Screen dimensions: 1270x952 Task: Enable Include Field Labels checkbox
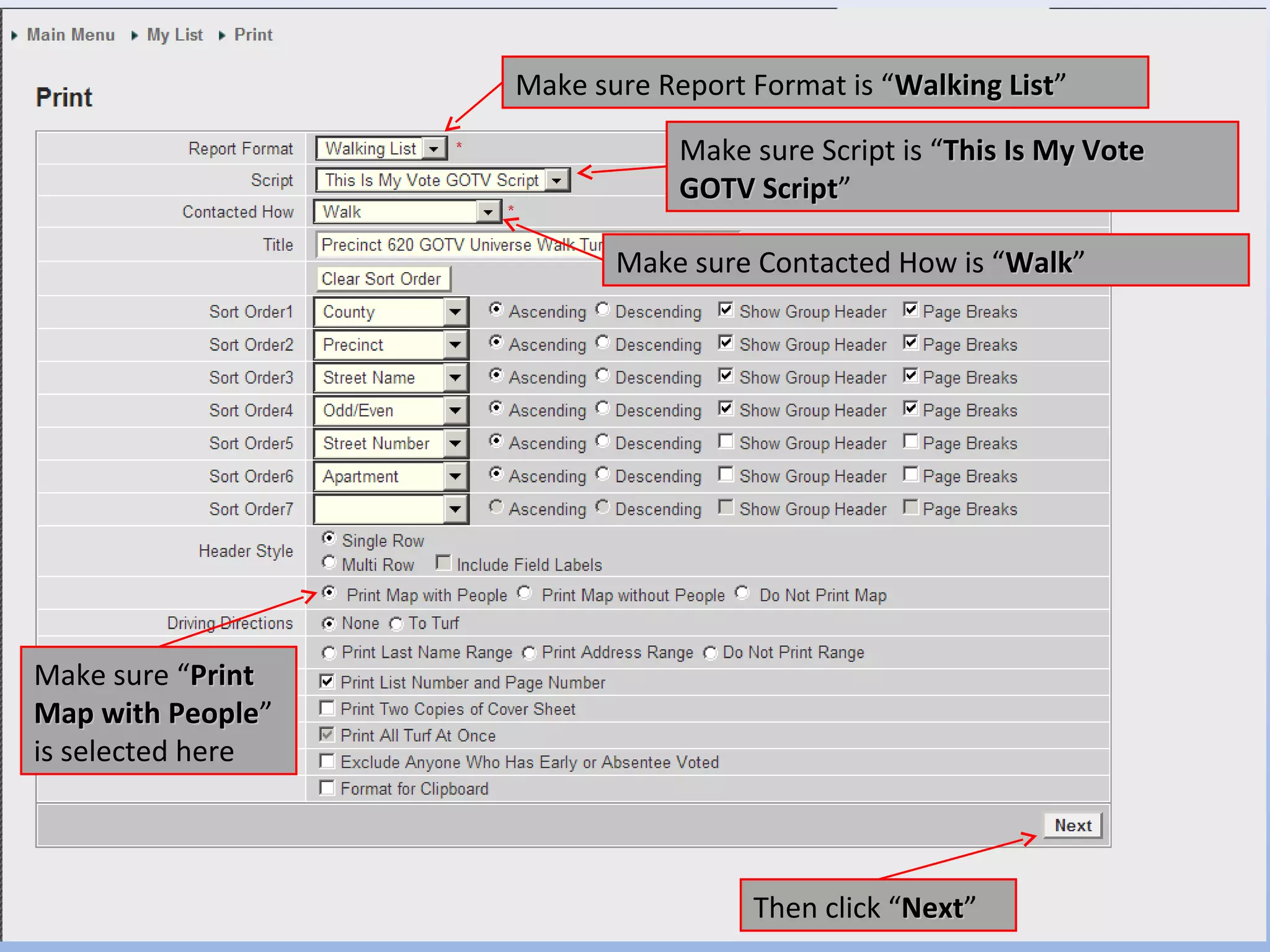coord(443,562)
